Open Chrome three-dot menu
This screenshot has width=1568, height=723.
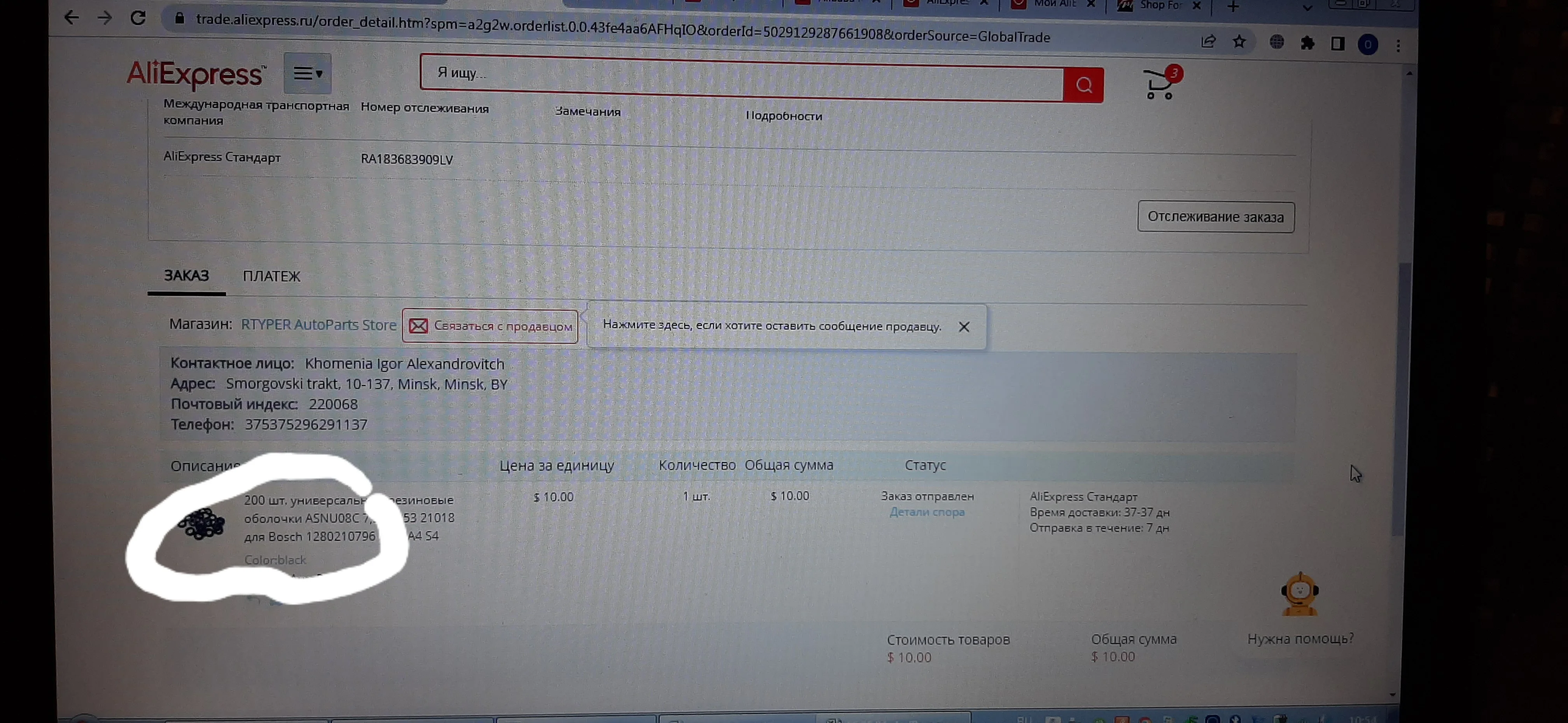click(x=1398, y=45)
